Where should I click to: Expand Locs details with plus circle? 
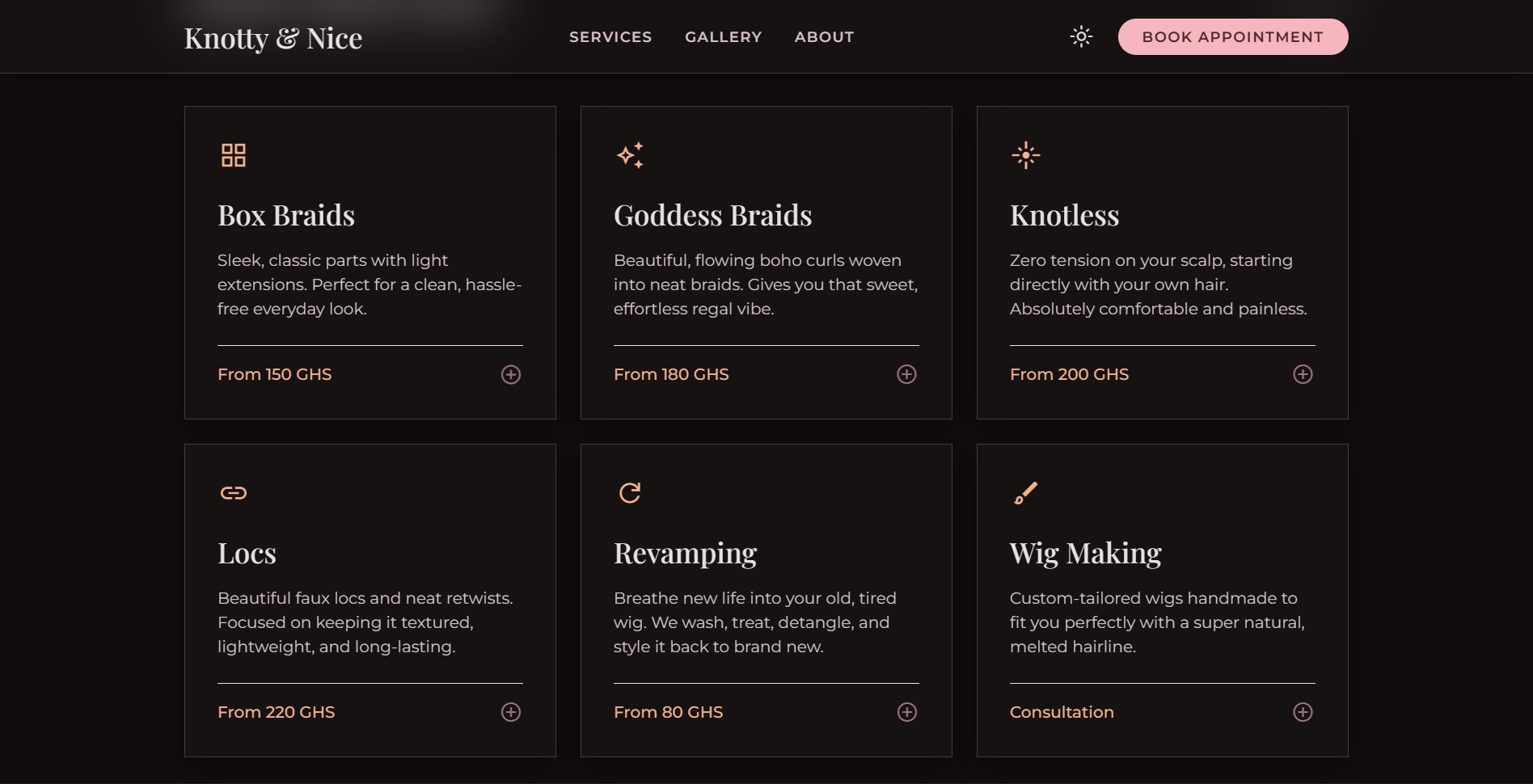click(511, 712)
